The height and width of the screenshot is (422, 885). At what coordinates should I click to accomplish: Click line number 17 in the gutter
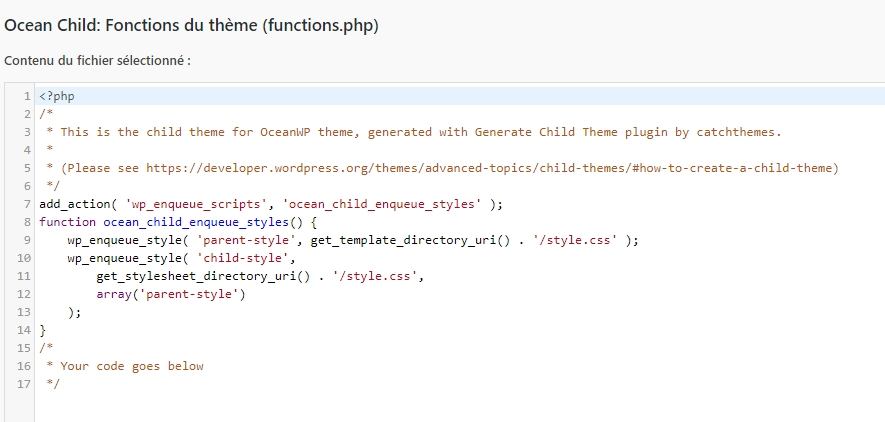tap(24, 384)
